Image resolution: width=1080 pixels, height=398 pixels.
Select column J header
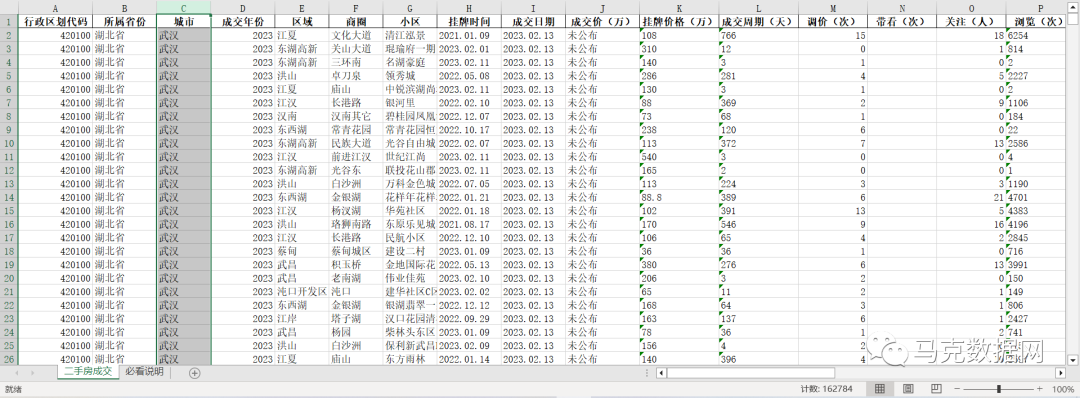click(602, 8)
